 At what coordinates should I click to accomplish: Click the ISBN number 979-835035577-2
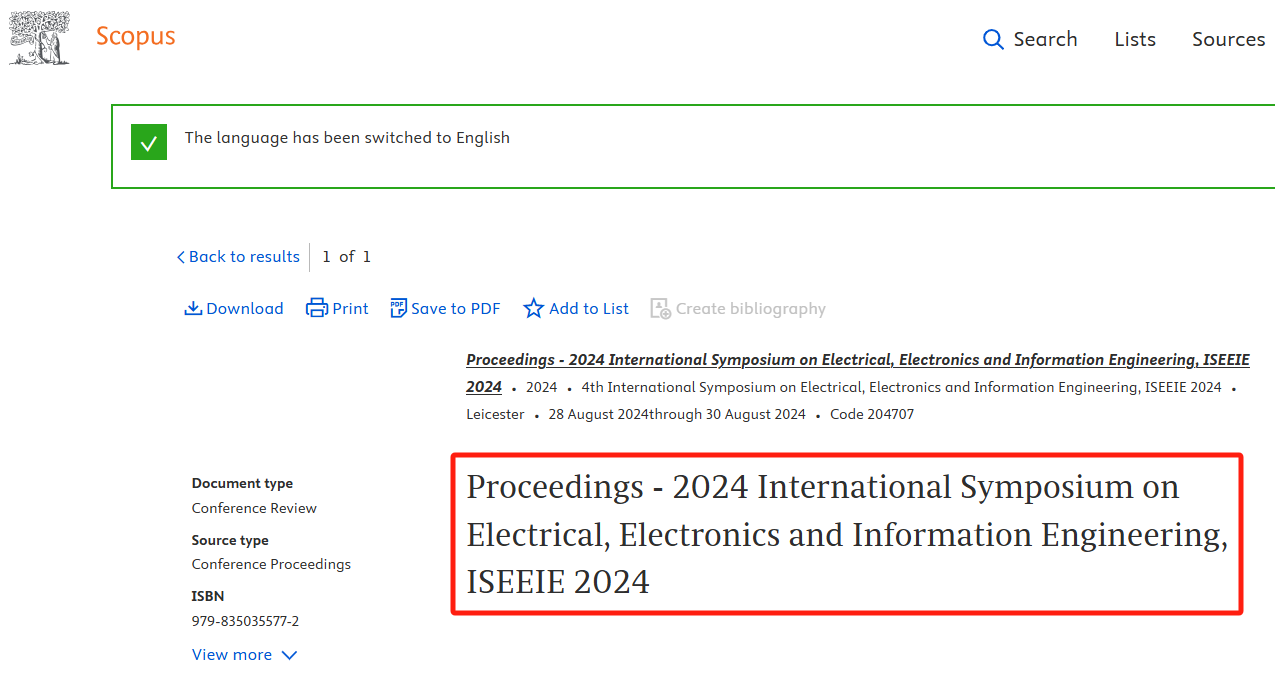tap(245, 621)
